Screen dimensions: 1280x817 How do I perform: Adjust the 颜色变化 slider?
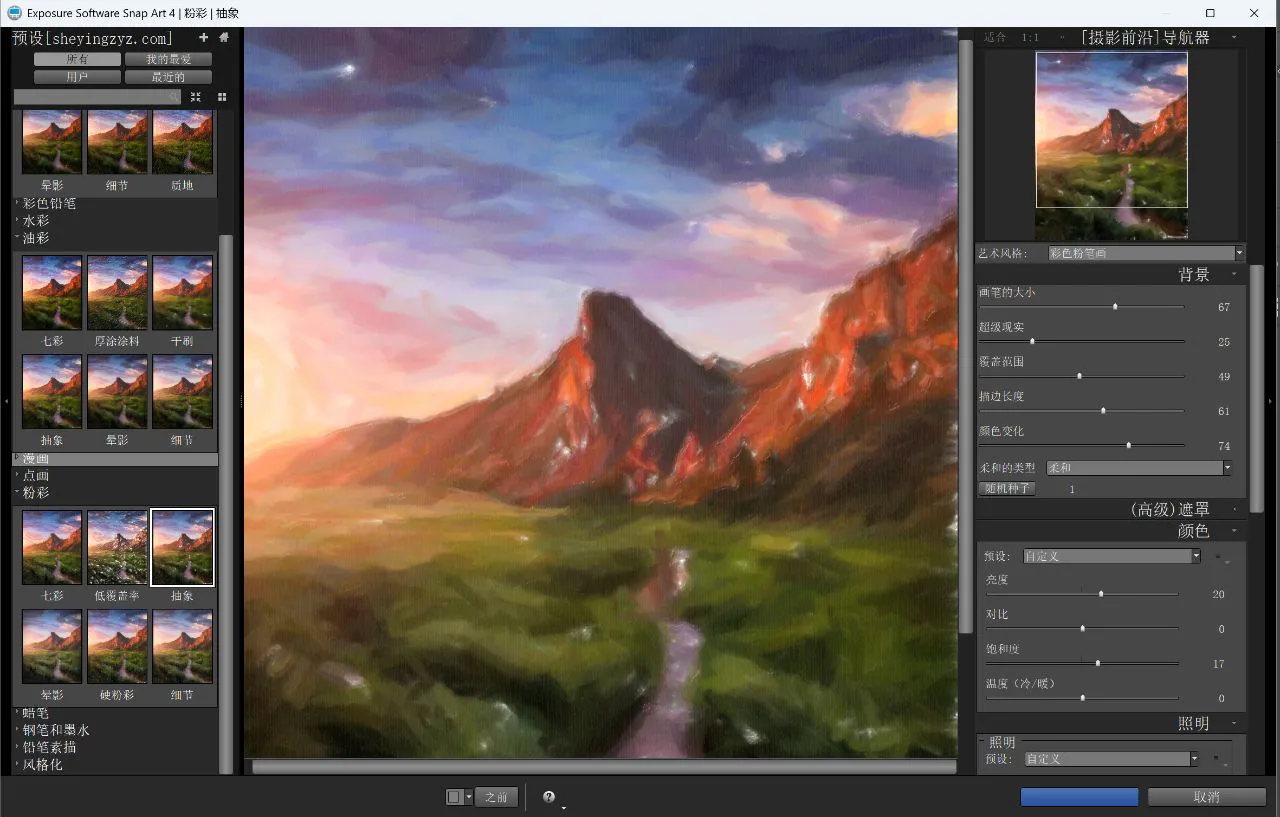(x=1081, y=445)
